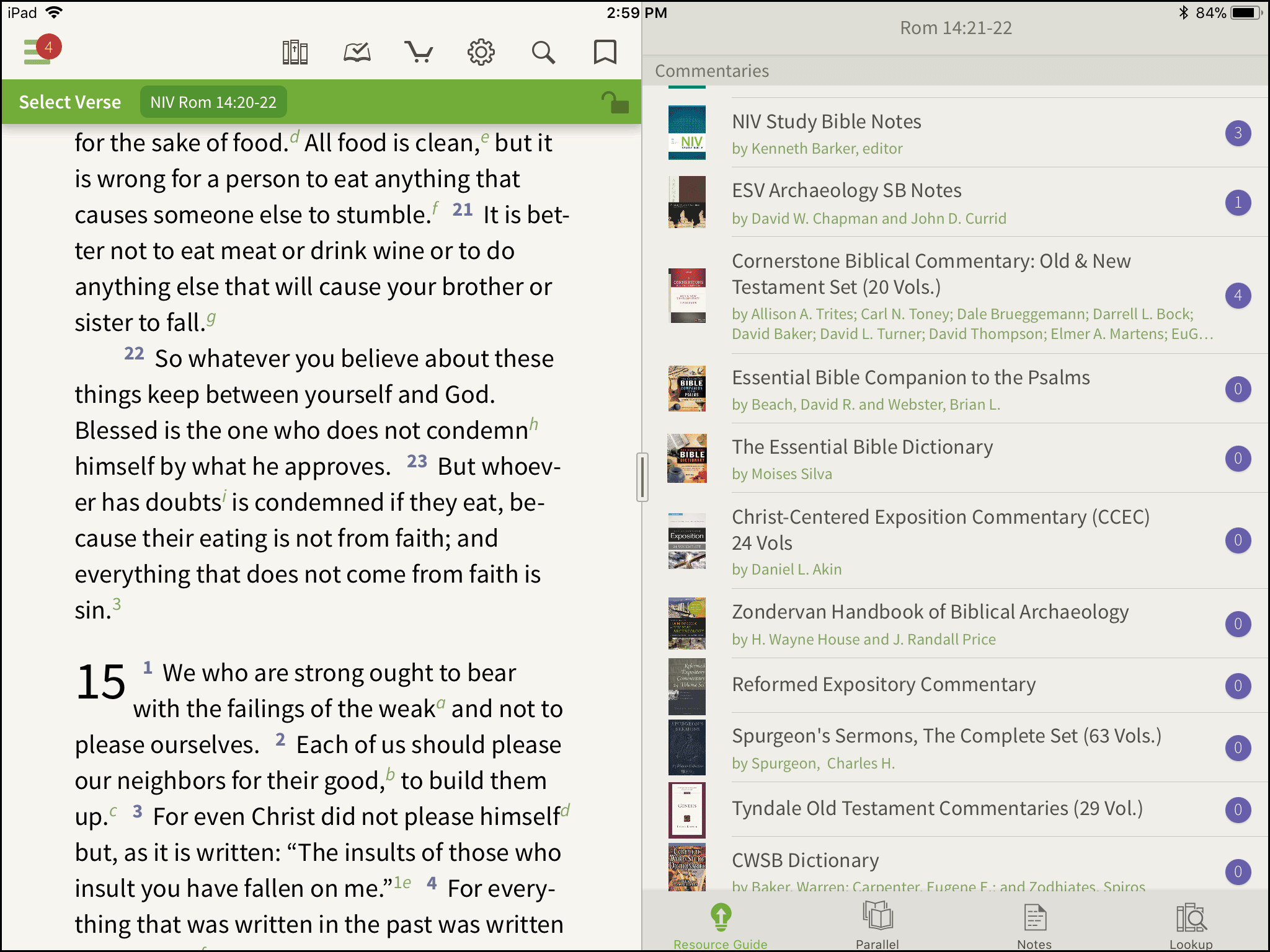Open settings gear icon
1270x952 pixels.
pyautogui.click(x=481, y=53)
